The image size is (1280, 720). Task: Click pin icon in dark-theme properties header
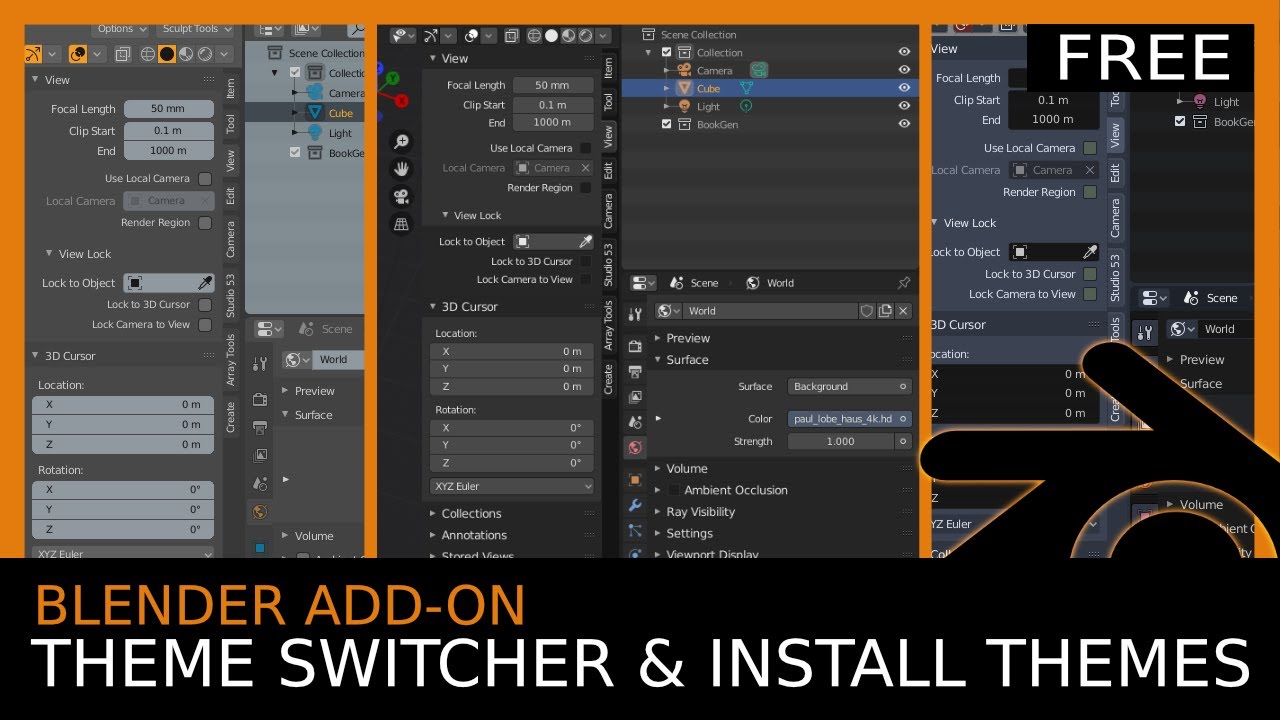click(x=904, y=283)
